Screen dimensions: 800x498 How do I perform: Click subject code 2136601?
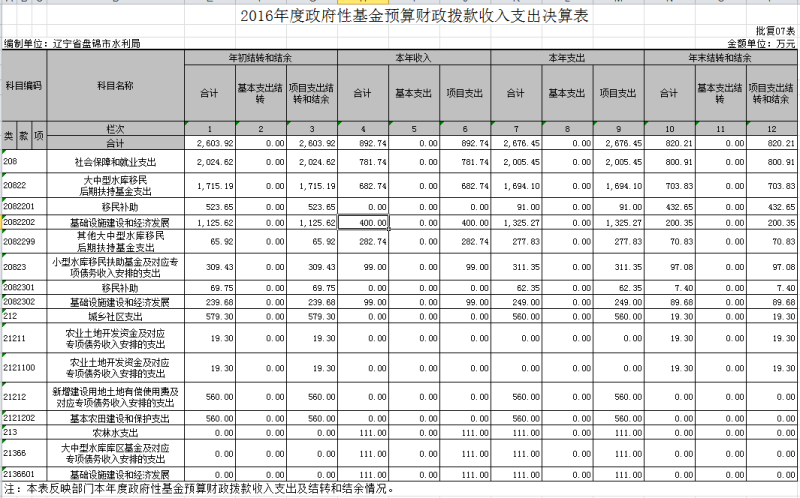click(24, 474)
